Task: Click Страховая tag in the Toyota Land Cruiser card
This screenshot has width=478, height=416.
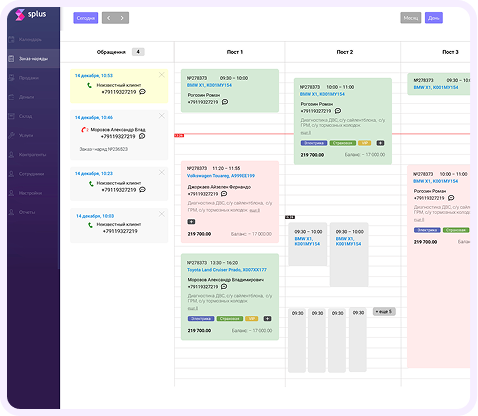Action: [230, 319]
